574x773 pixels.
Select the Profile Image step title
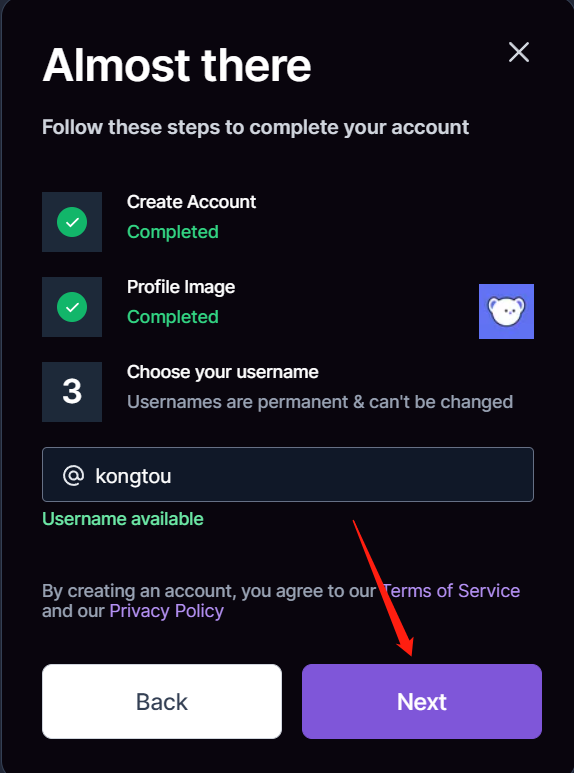(x=181, y=287)
